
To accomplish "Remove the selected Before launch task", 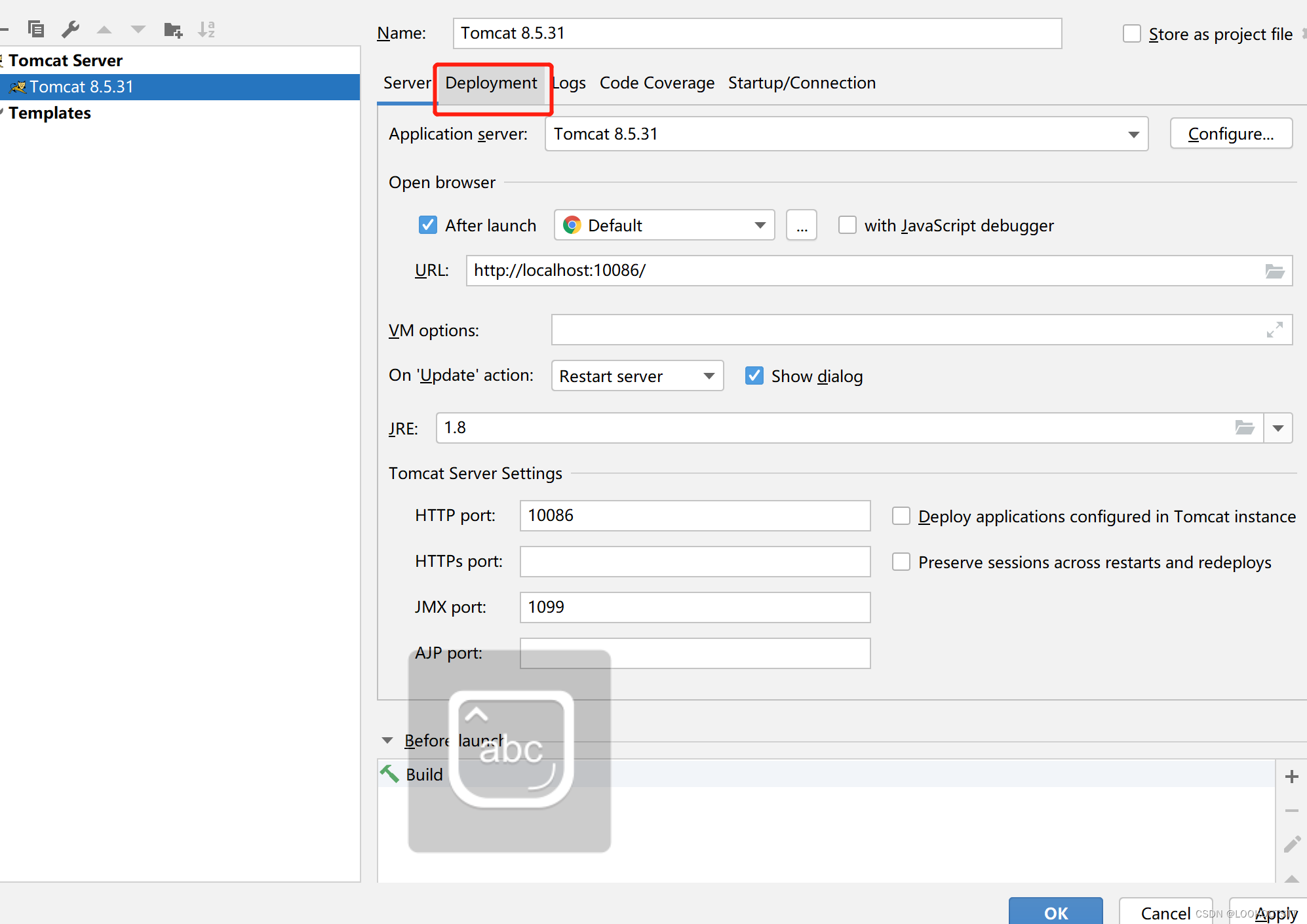I will tap(1292, 811).
